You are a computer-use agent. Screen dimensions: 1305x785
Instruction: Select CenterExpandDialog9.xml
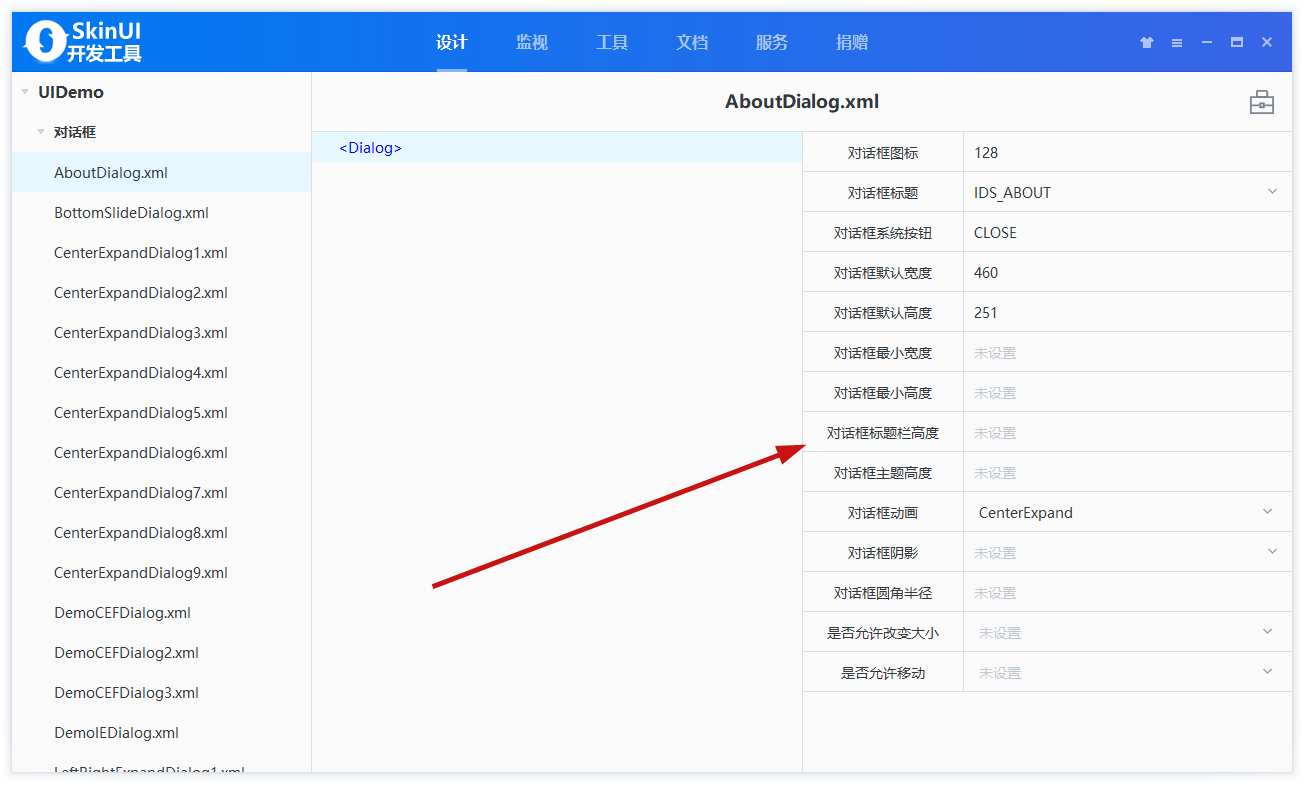tap(162, 572)
